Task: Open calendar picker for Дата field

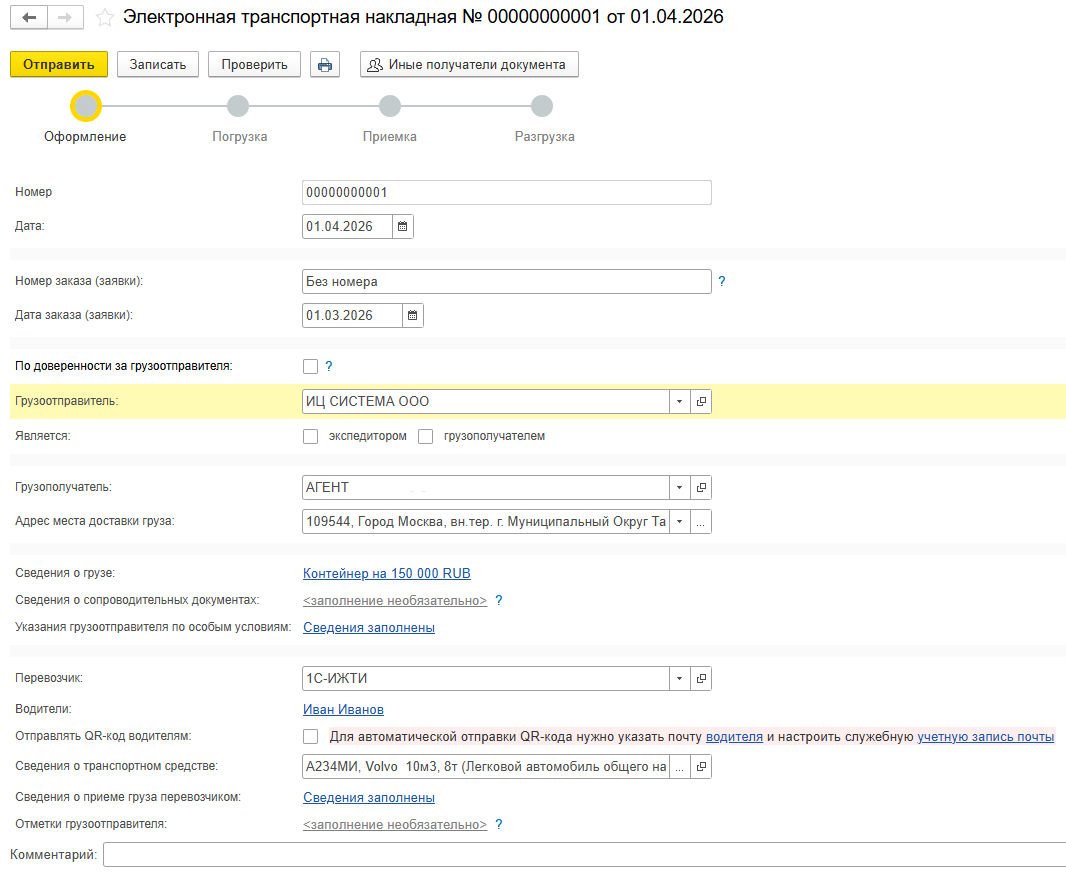Action: click(x=402, y=227)
